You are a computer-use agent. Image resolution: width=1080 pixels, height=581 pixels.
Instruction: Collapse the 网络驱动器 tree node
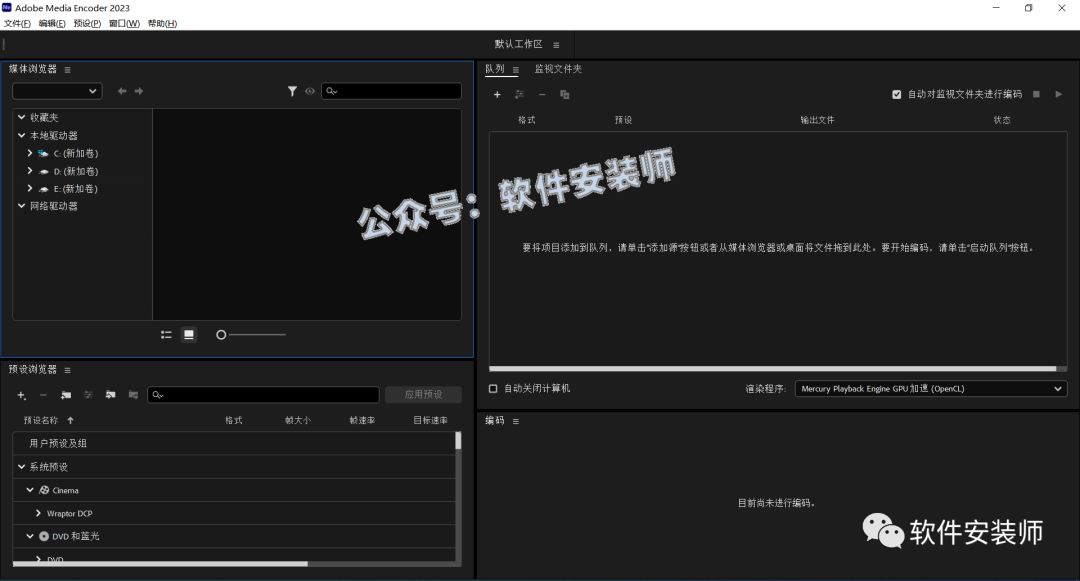pos(21,206)
